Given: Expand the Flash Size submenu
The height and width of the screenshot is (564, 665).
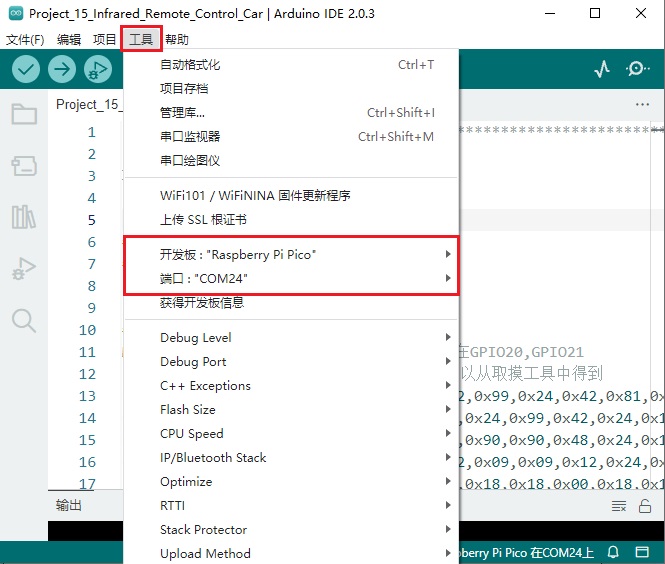Looking at the screenshot, I should pos(291,410).
